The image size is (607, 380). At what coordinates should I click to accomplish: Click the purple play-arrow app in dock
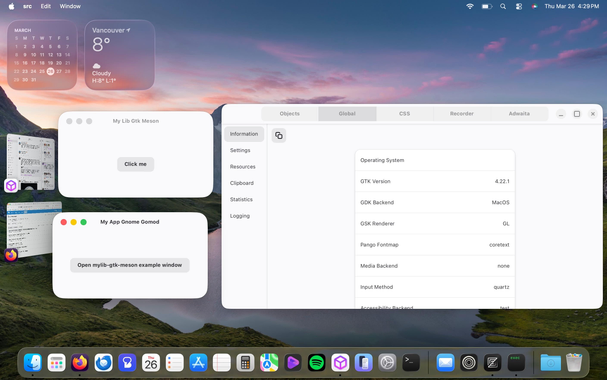(293, 363)
